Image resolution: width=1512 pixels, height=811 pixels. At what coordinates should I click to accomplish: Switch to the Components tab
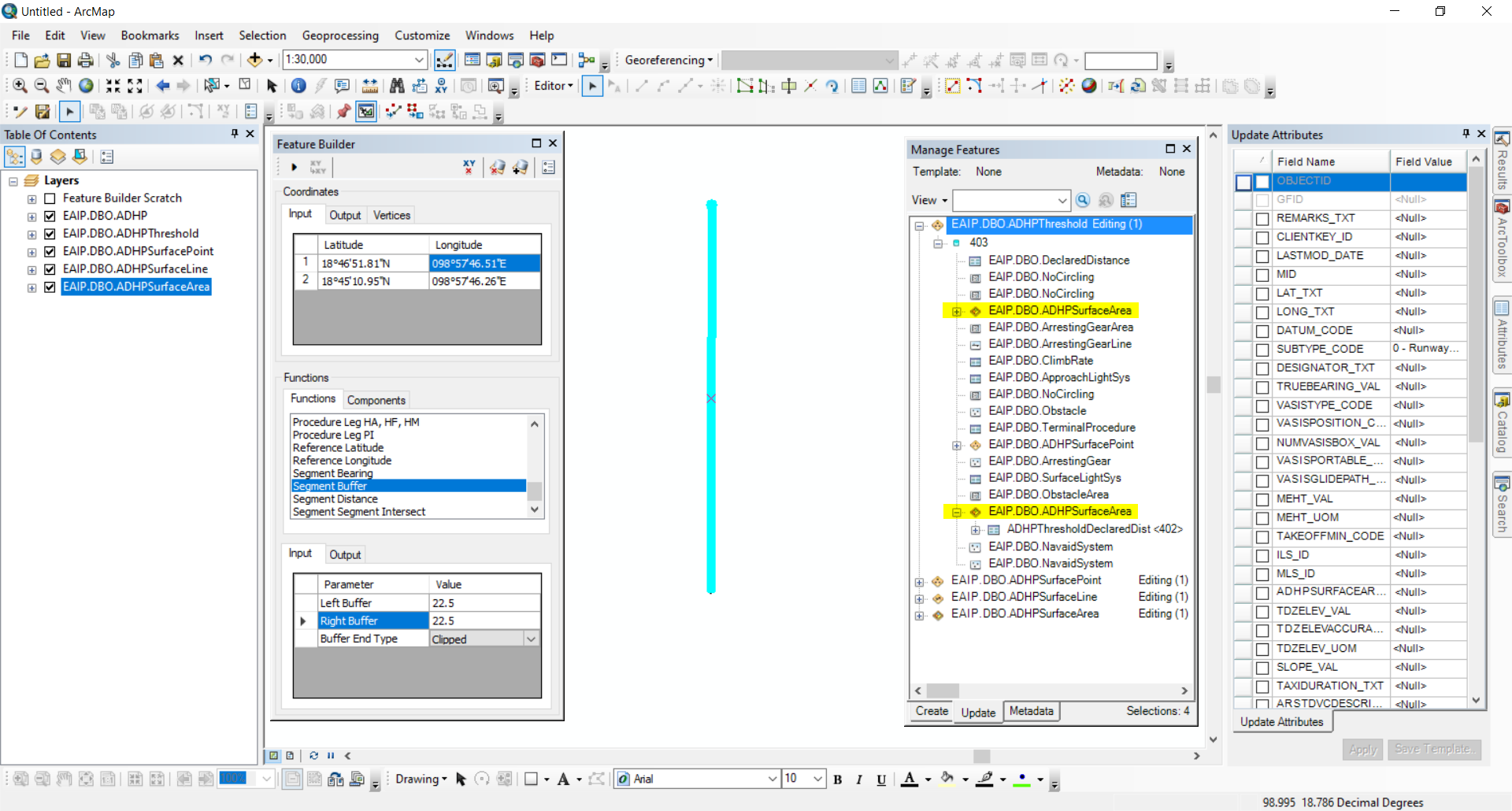coord(376,401)
